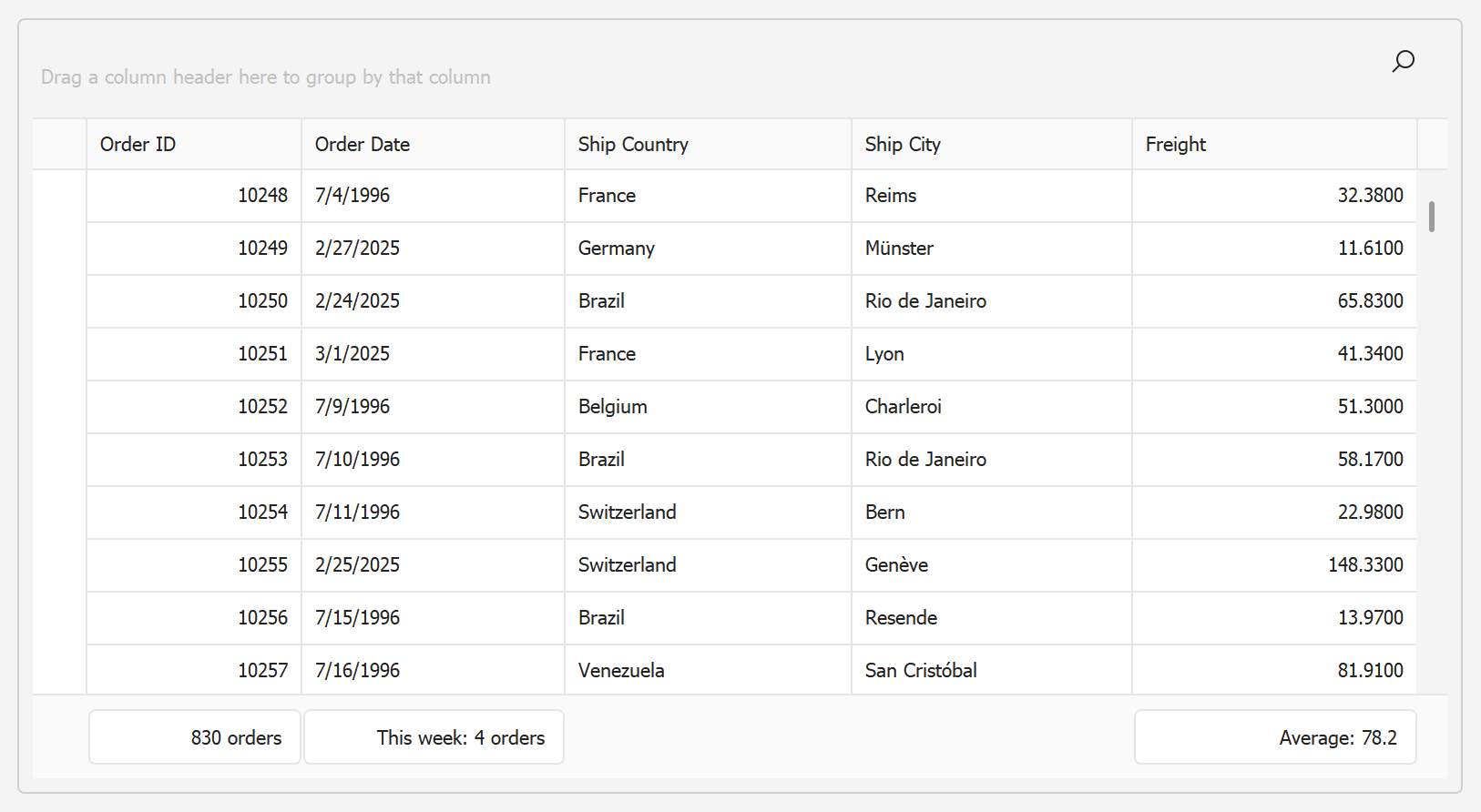Select order 10248 cell
The width and height of the screenshot is (1481, 812).
tap(194, 196)
